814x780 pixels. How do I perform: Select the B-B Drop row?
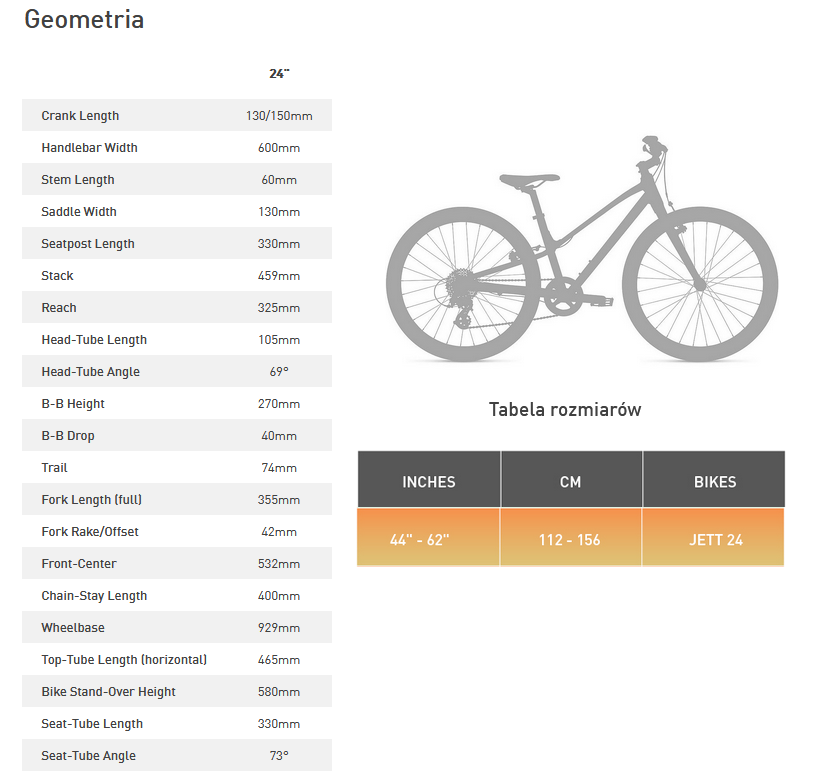click(x=177, y=435)
